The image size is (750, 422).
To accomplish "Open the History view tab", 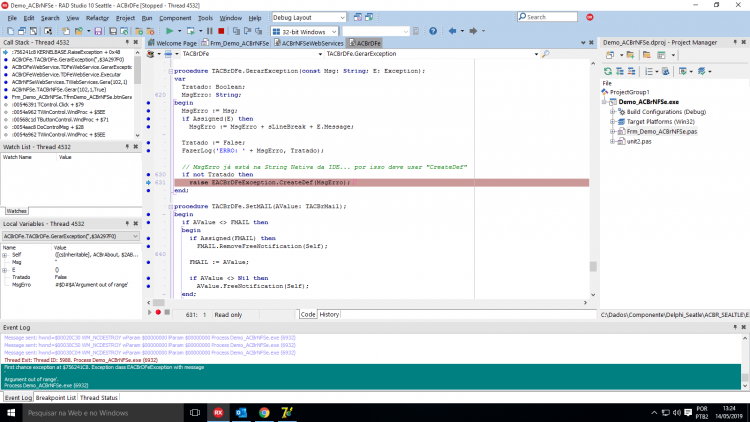I will point(329,314).
